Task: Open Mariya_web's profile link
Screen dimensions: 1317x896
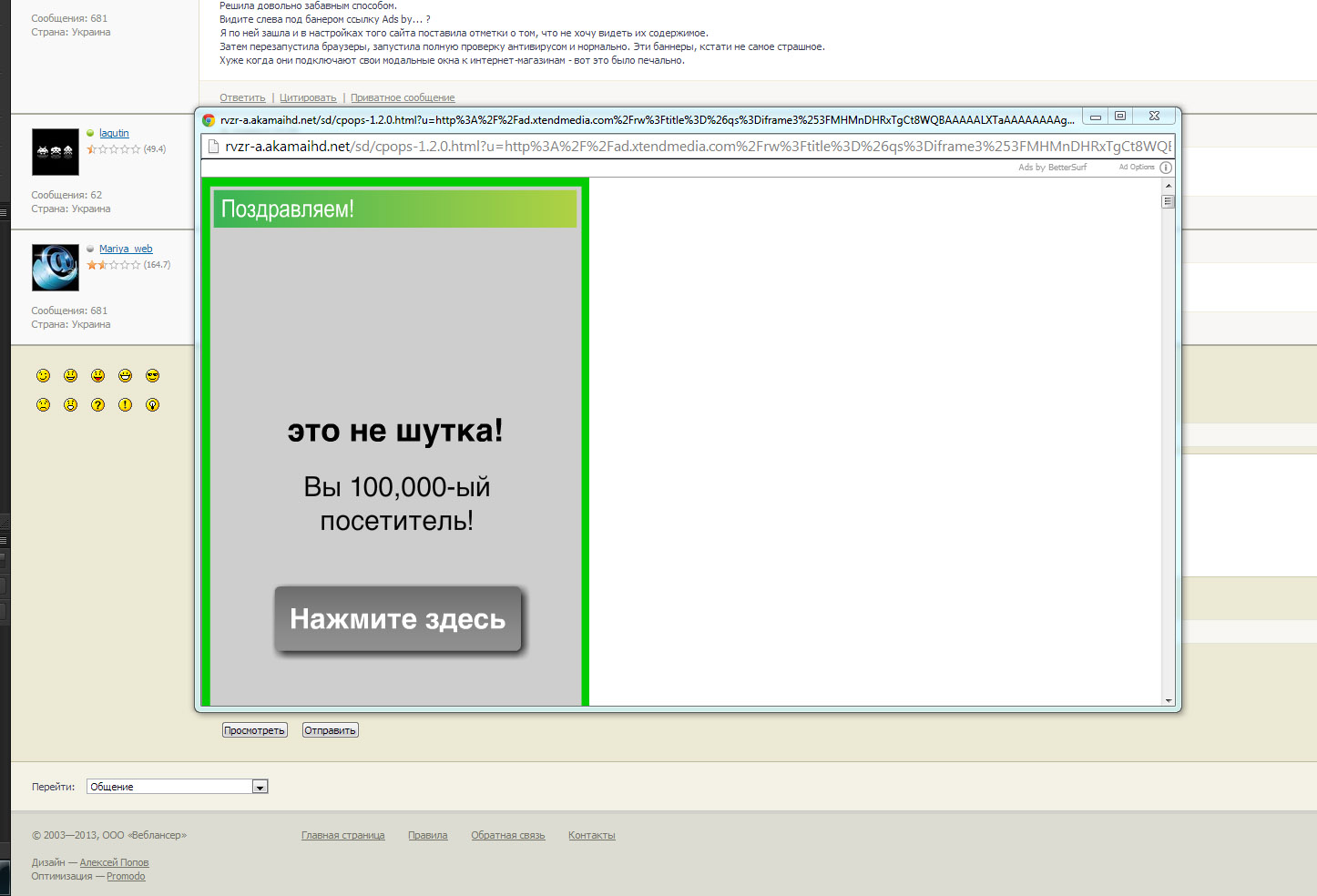Action: (126, 249)
